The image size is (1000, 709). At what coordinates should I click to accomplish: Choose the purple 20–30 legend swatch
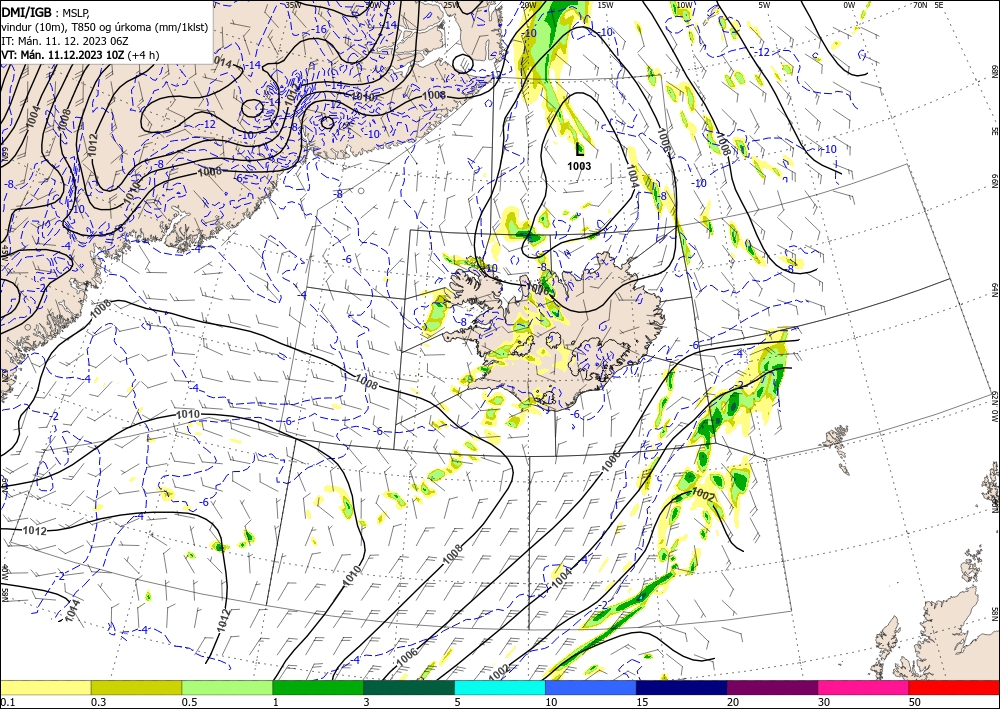pos(772,687)
